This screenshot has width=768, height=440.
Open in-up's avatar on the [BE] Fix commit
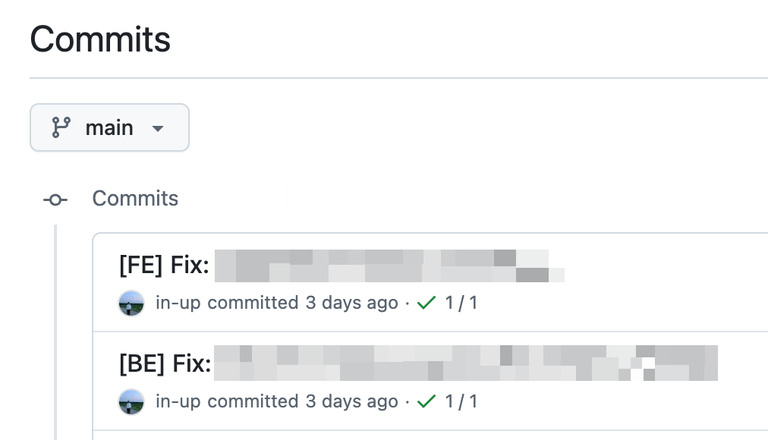pos(131,402)
